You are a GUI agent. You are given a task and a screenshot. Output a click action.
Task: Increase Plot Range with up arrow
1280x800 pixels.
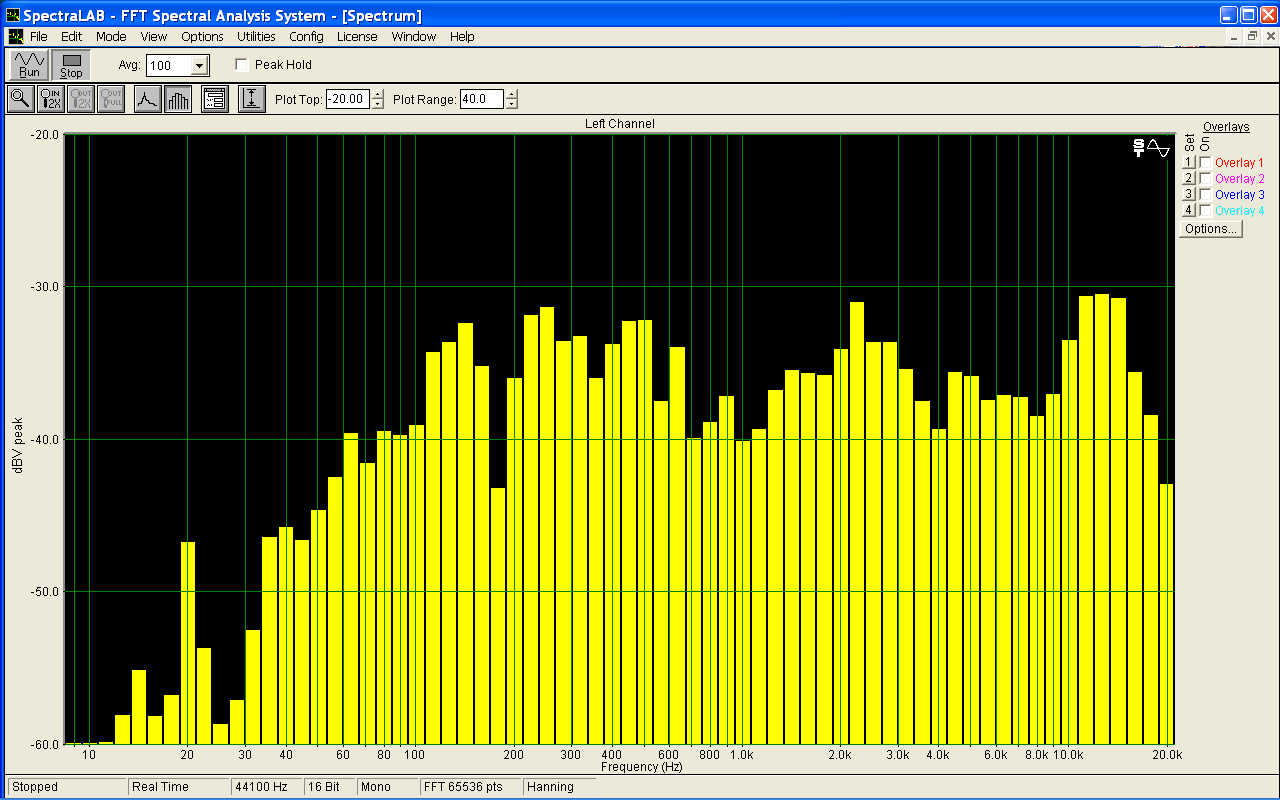click(x=512, y=94)
